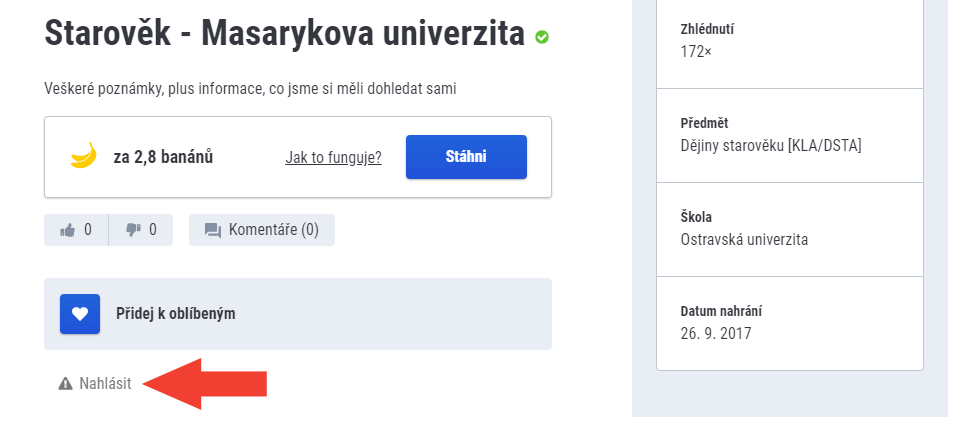Open the "Jak to funguje?" link
966x421 pixels.
pos(333,157)
